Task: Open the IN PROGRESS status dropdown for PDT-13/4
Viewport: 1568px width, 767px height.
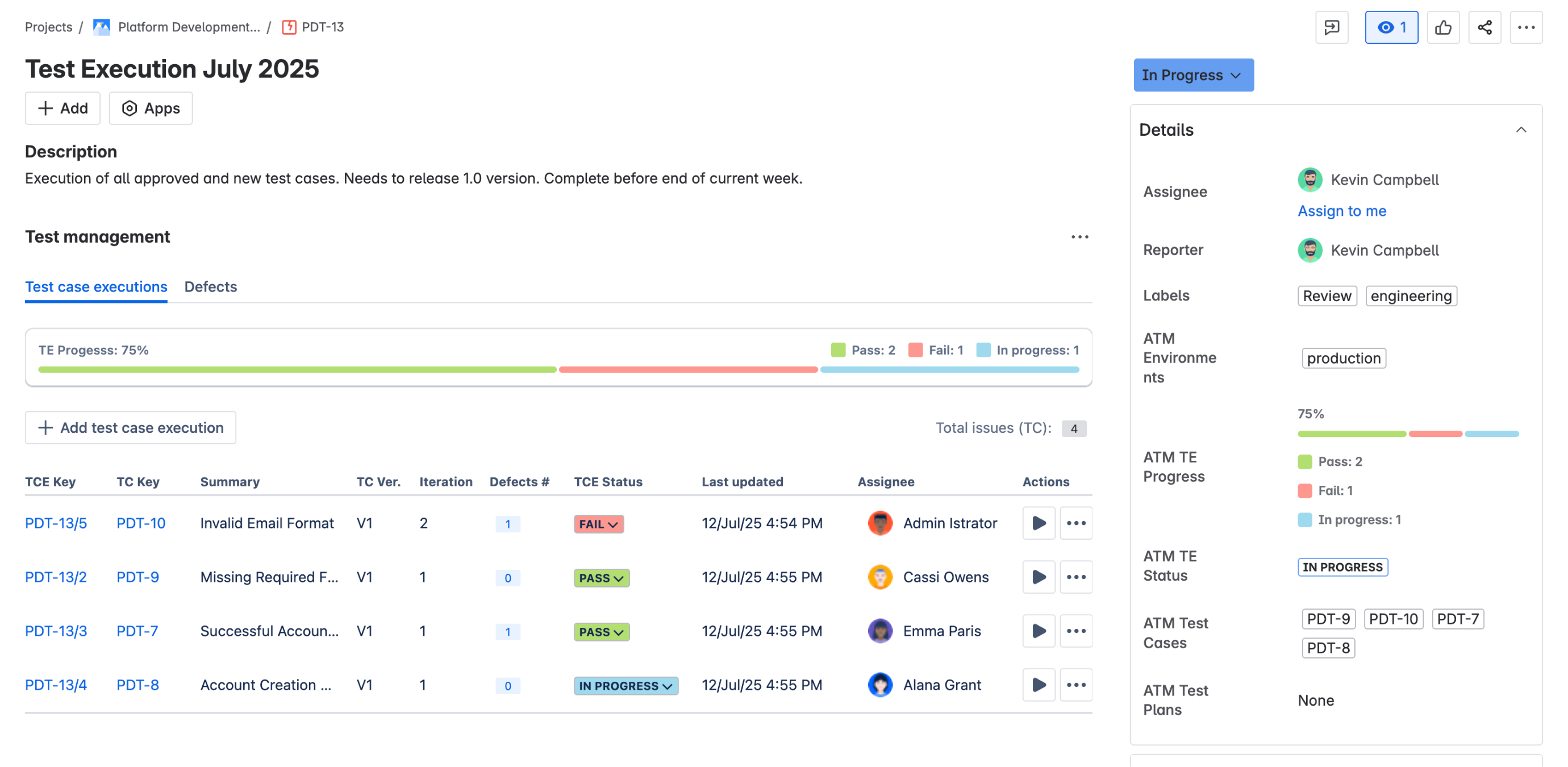Action: pos(625,686)
